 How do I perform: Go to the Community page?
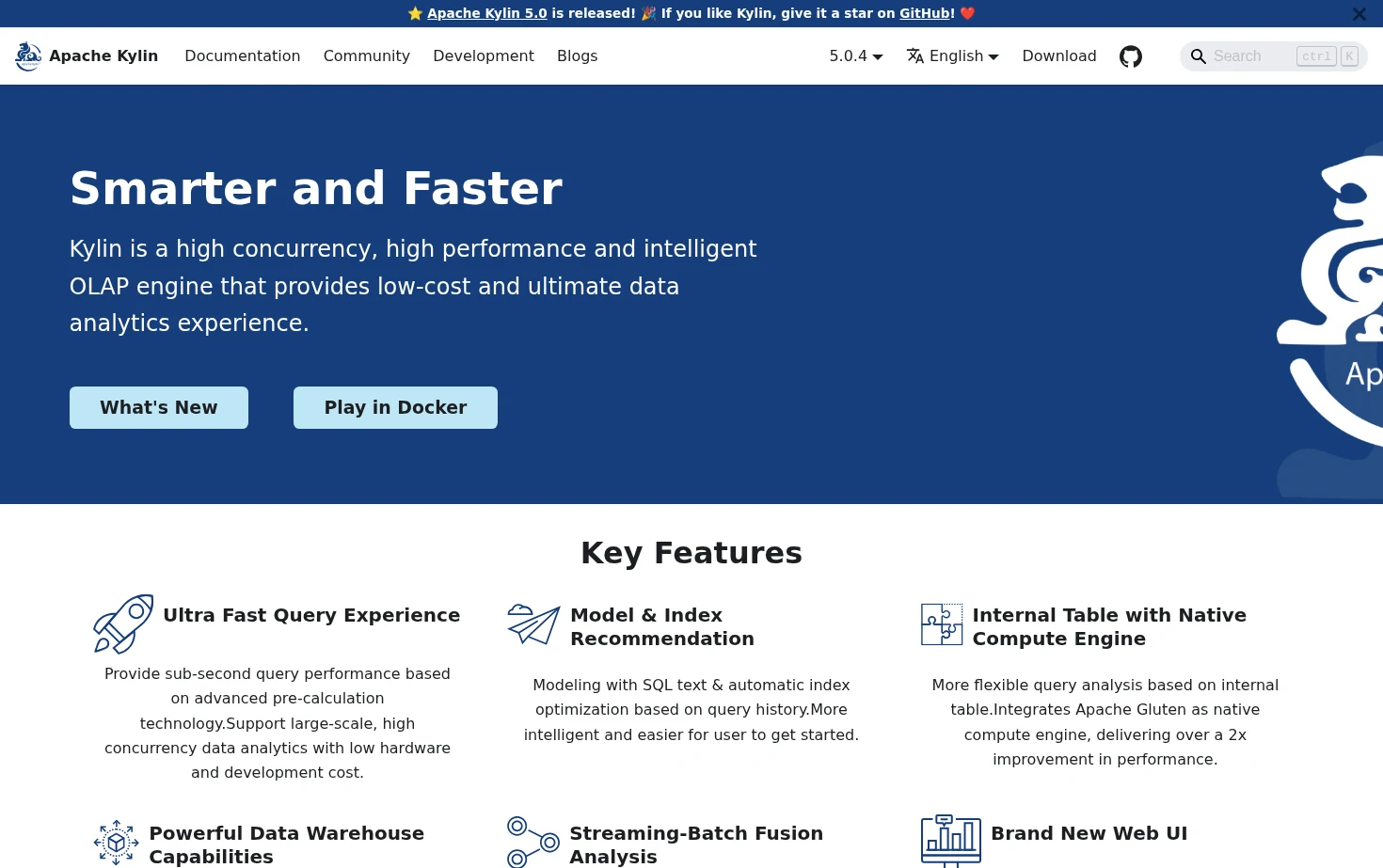pyautogui.click(x=367, y=56)
